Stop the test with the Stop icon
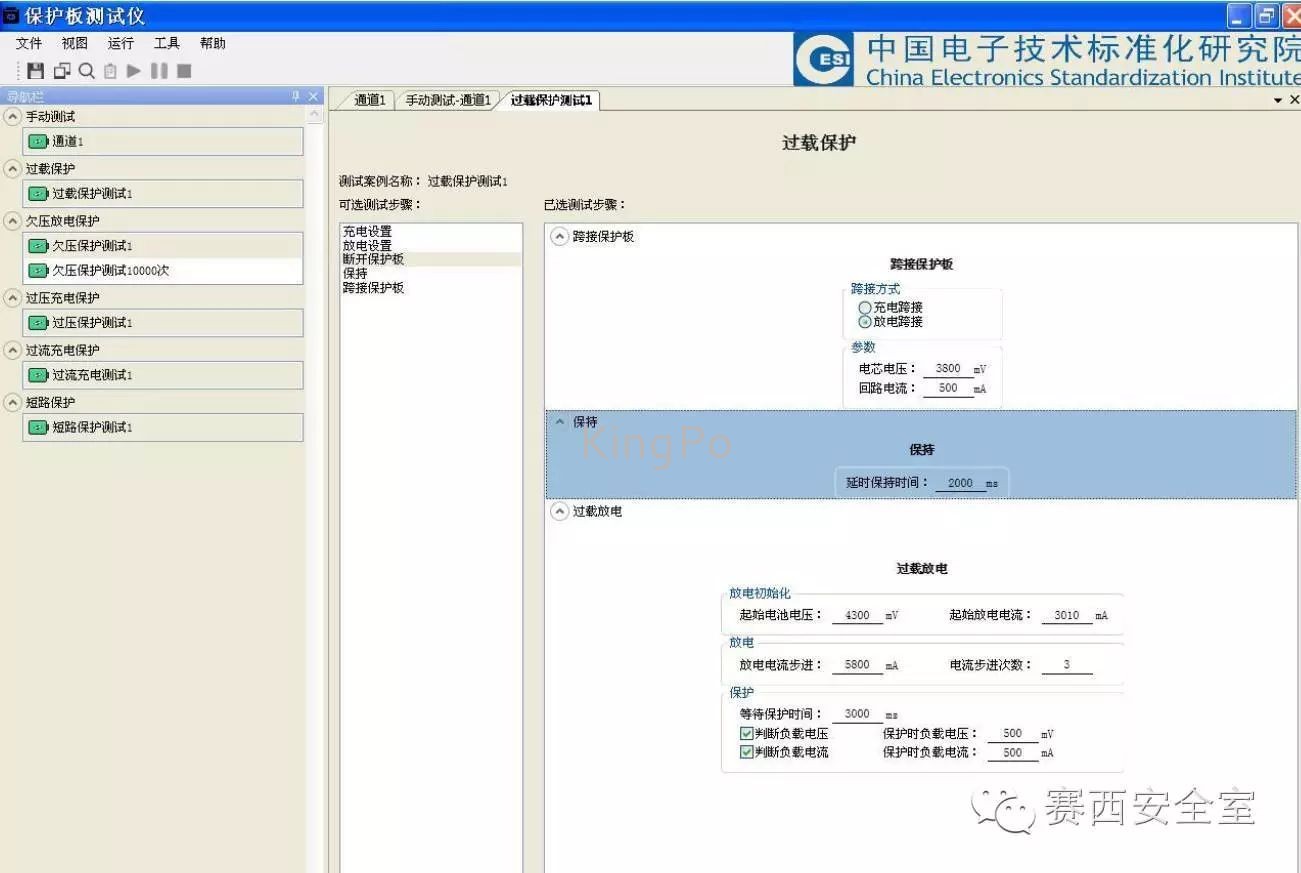 (184, 71)
